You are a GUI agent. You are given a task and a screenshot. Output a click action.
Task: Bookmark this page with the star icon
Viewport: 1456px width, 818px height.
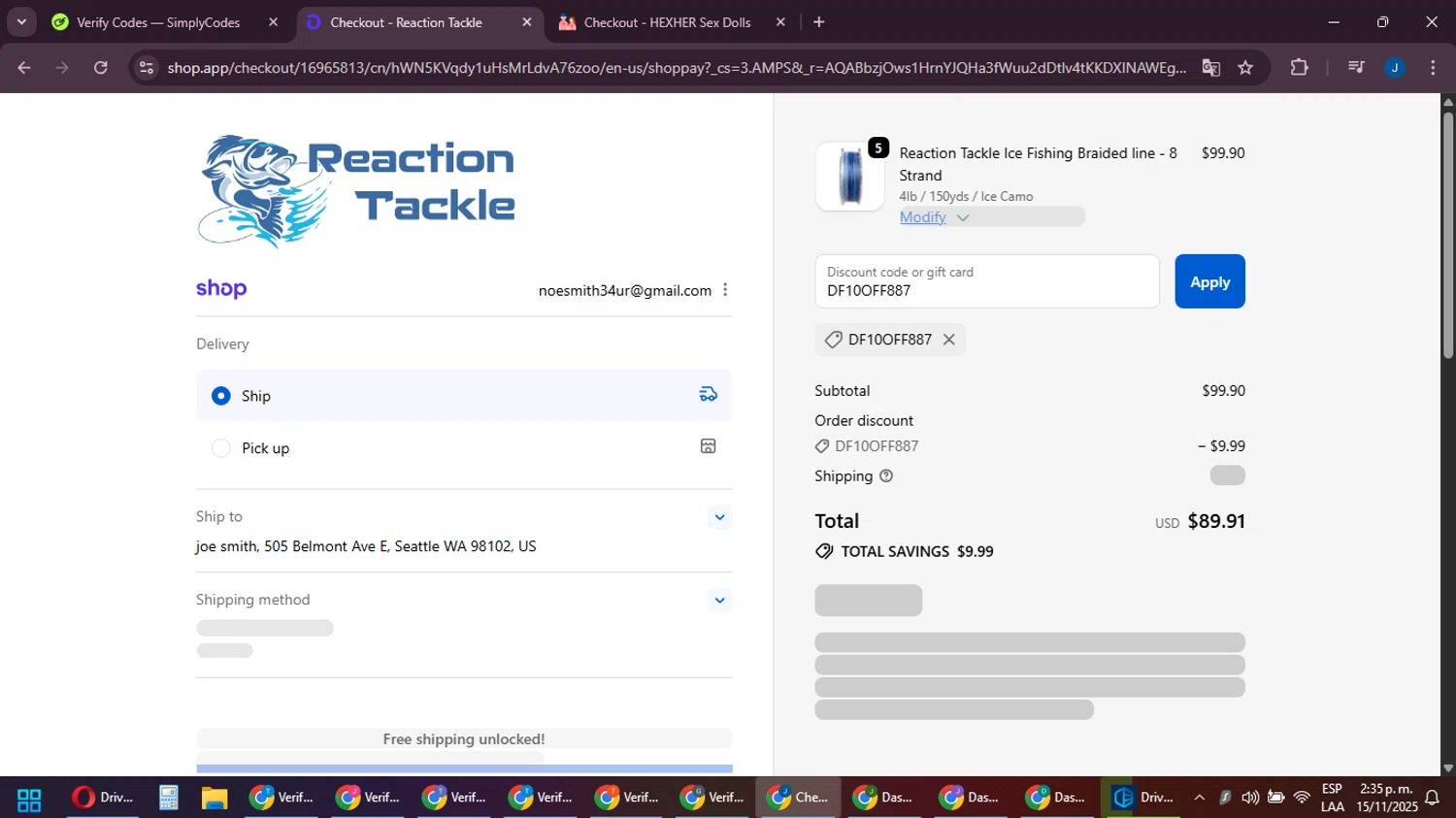(x=1245, y=67)
